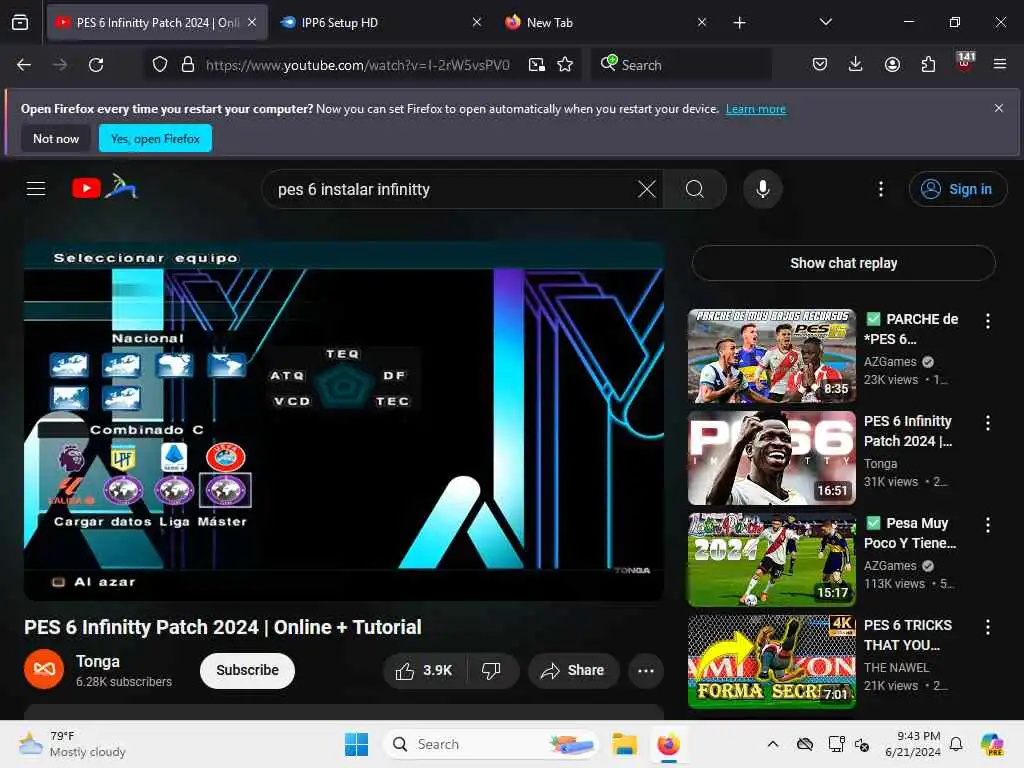Focus the Firefox Search box
The width and height of the screenshot is (1024, 768).
click(681, 65)
